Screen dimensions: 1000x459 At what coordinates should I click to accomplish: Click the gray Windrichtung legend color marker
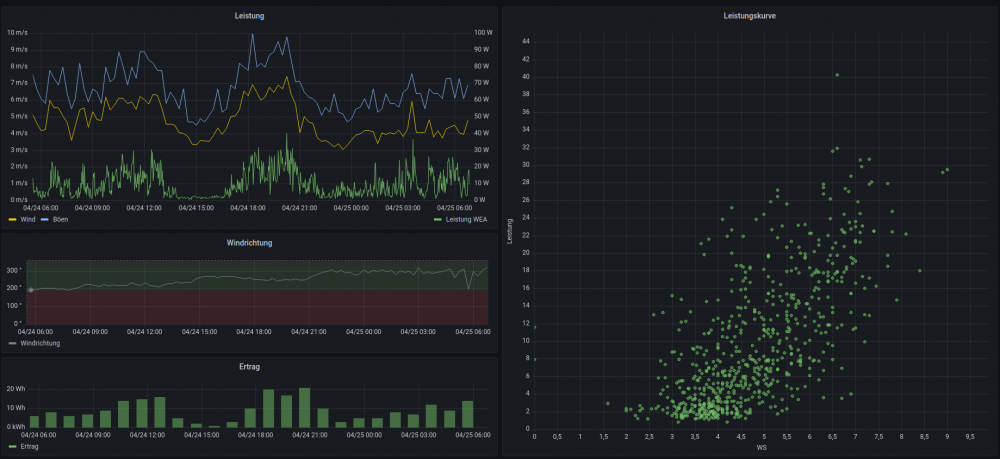pyautogui.click(x=12, y=343)
